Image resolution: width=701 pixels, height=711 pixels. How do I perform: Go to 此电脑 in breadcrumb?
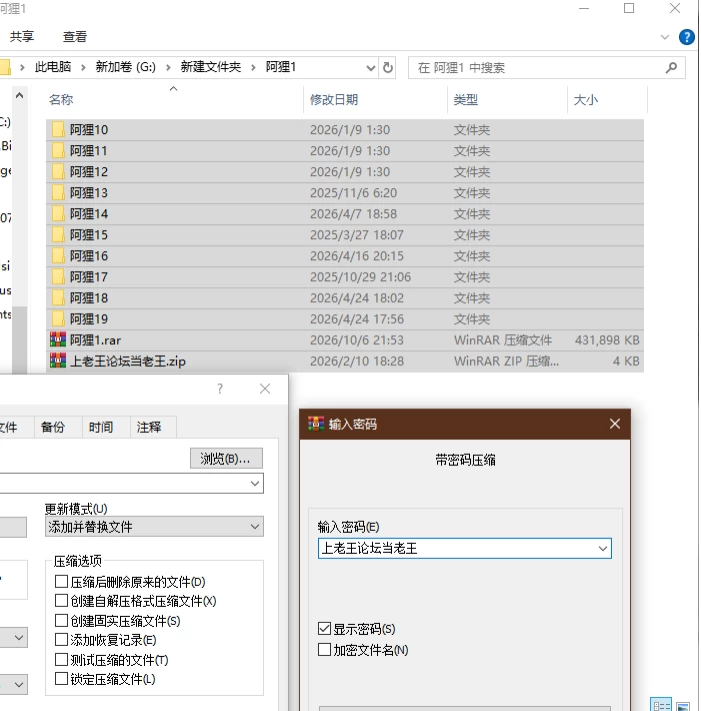tap(53, 67)
